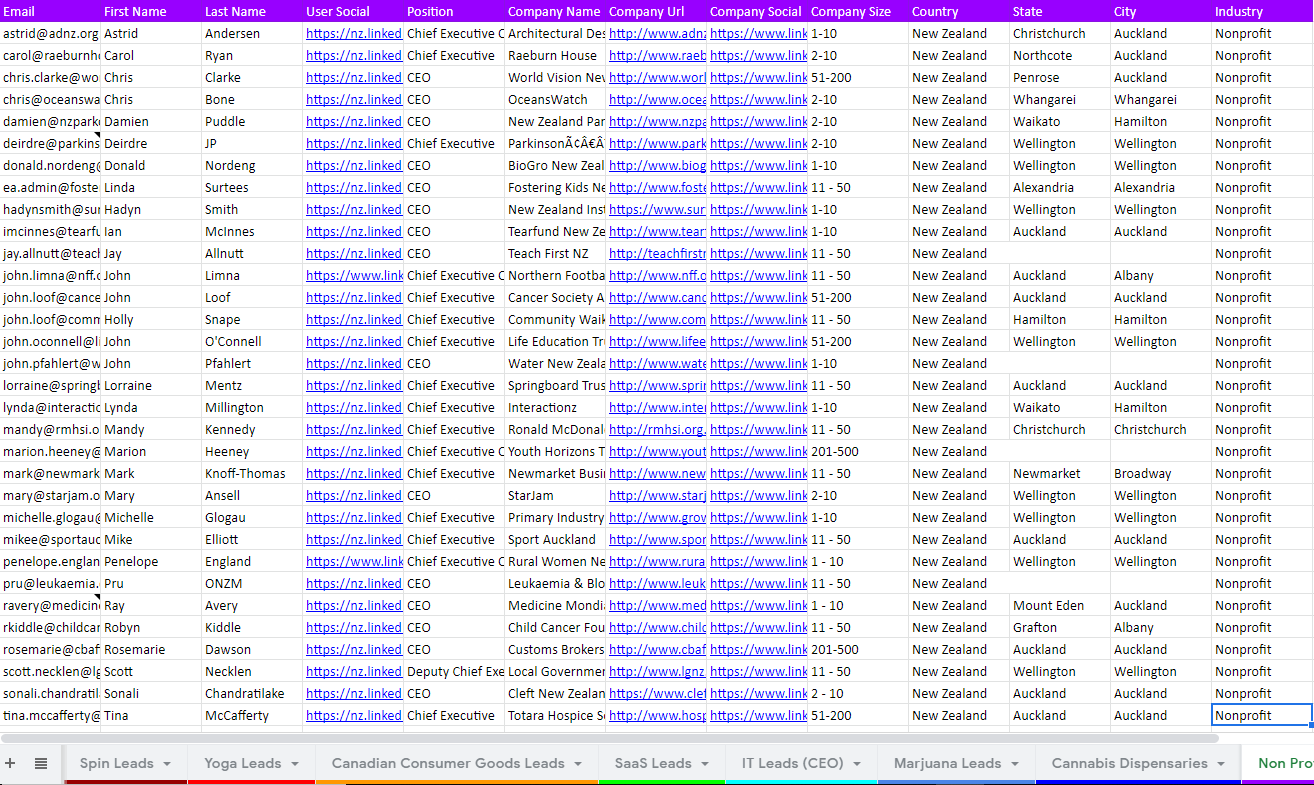Select the first name cell 'Rosemarie'
This screenshot has height=785, width=1314.
coord(151,649)
